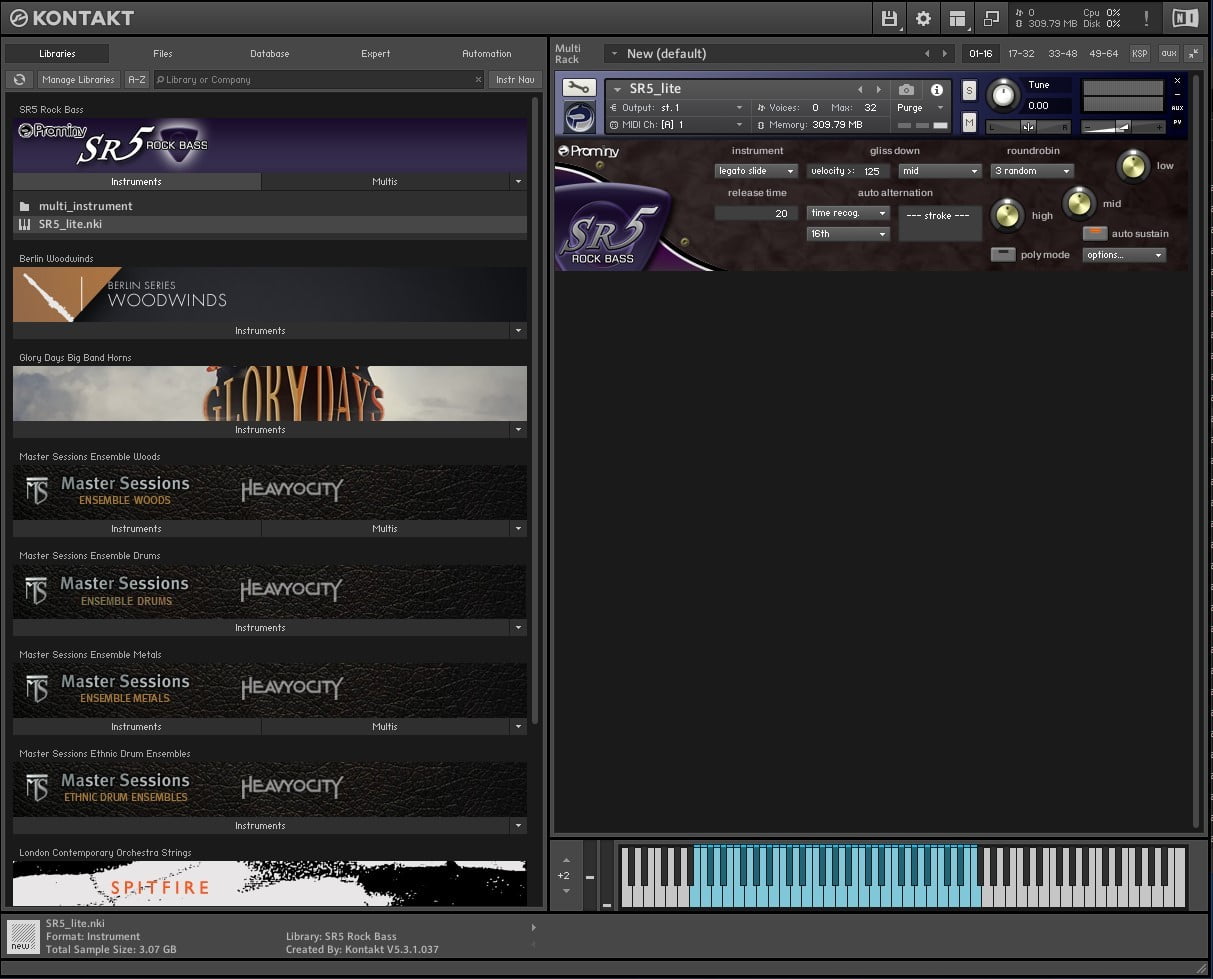This screenshot has height=979, width=1213.
Task: Adjust the low EQ knob
Action: click(1132, 166)
